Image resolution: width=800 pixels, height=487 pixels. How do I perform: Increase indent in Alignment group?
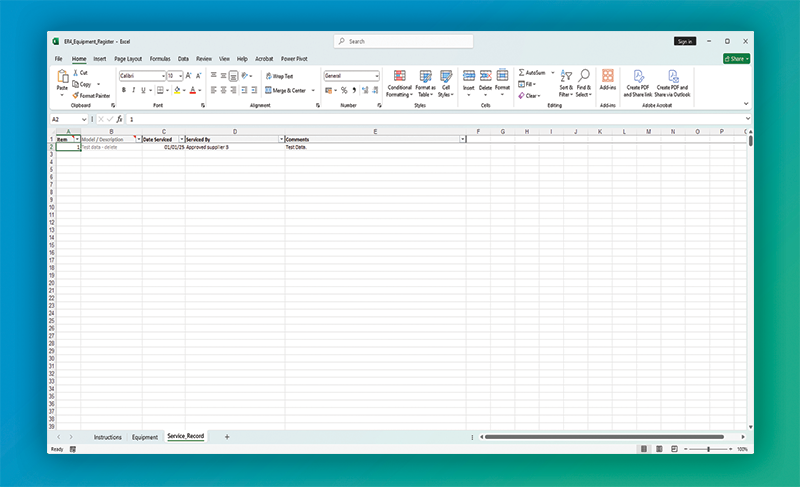pyautogui.click(x=254, y=90)
